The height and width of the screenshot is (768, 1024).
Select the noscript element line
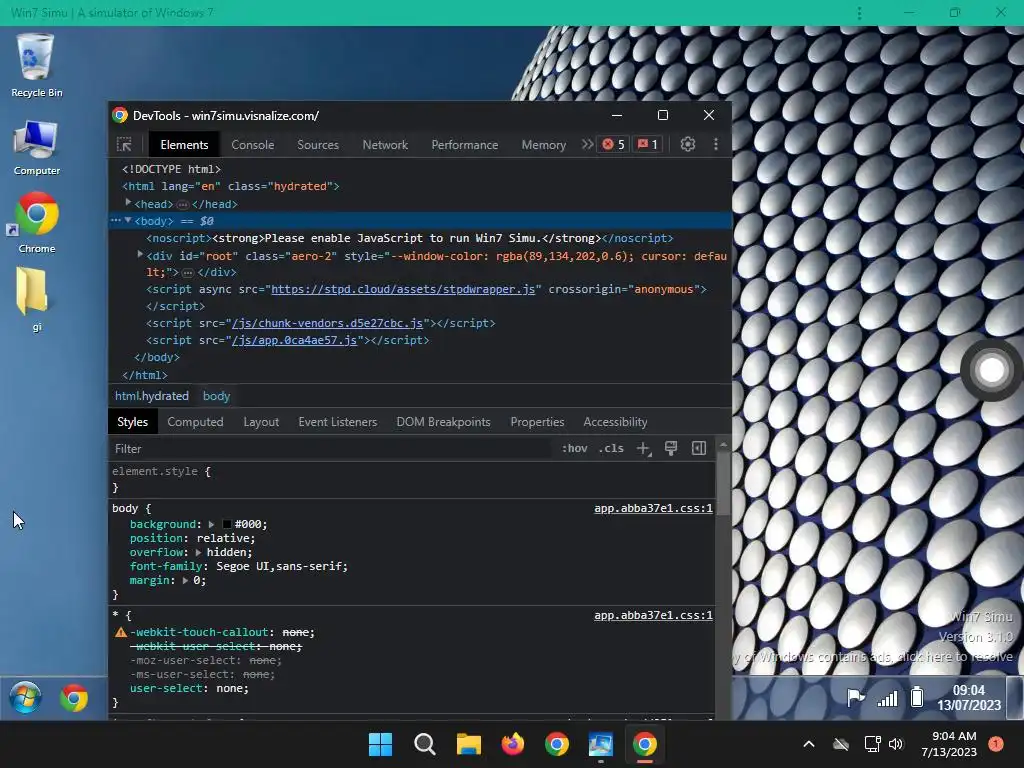(409, 238)
